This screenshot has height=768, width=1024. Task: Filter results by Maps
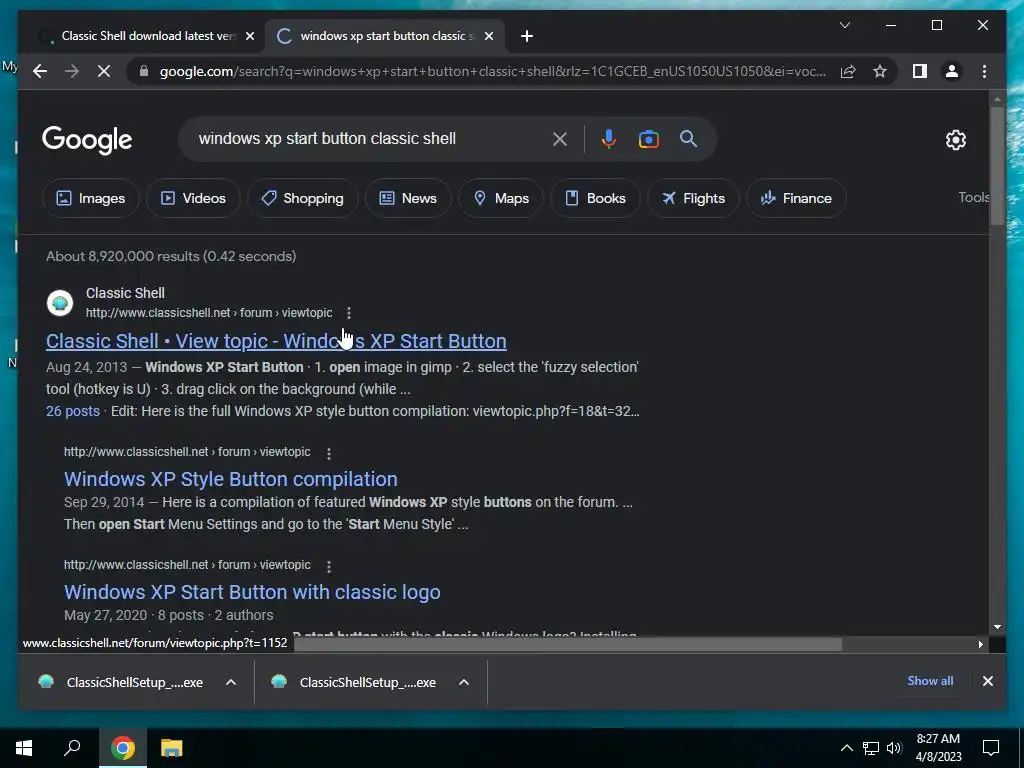pos(501,198)
